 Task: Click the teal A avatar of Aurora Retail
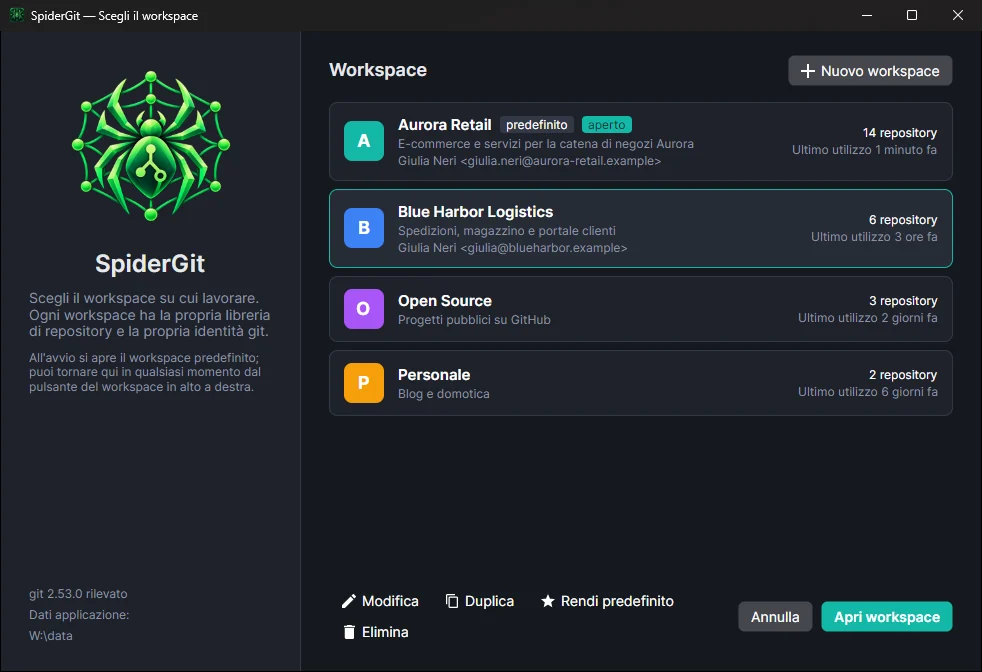pyautogui.click(x=364, y=141)
